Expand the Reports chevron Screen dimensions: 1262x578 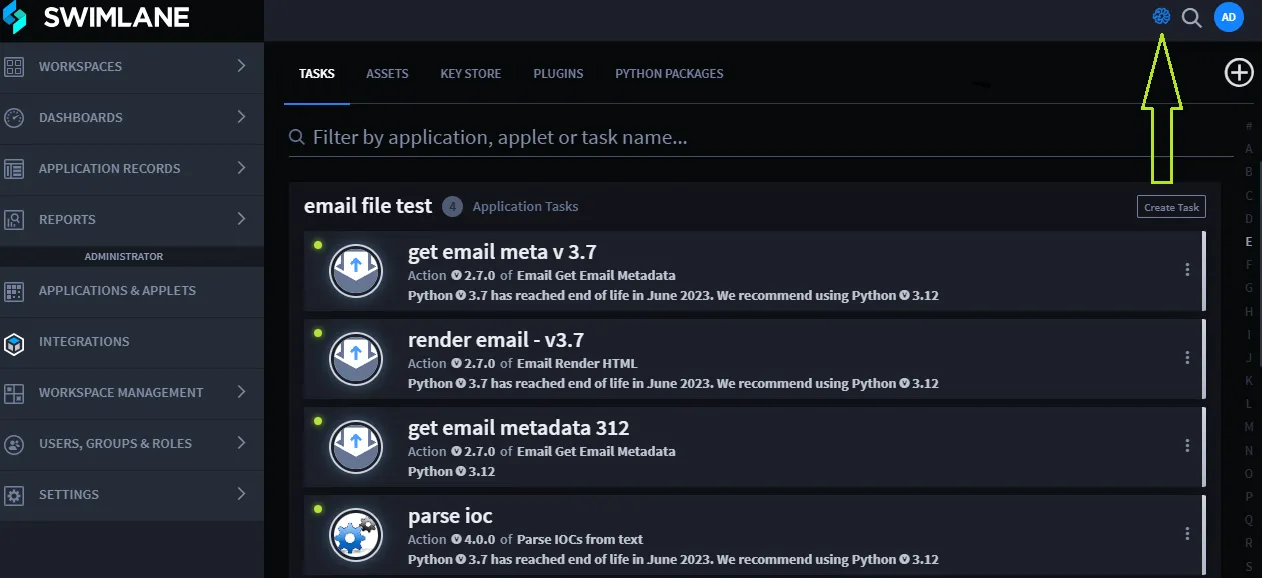coord(241,219)
